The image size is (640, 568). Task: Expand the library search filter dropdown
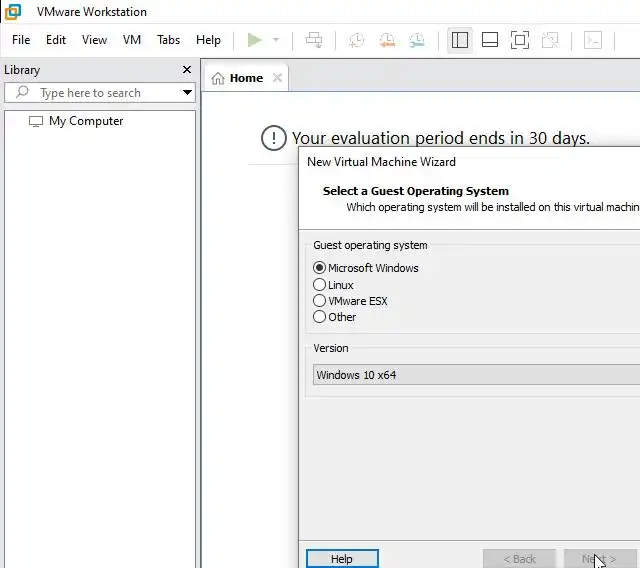pos(187,93)
